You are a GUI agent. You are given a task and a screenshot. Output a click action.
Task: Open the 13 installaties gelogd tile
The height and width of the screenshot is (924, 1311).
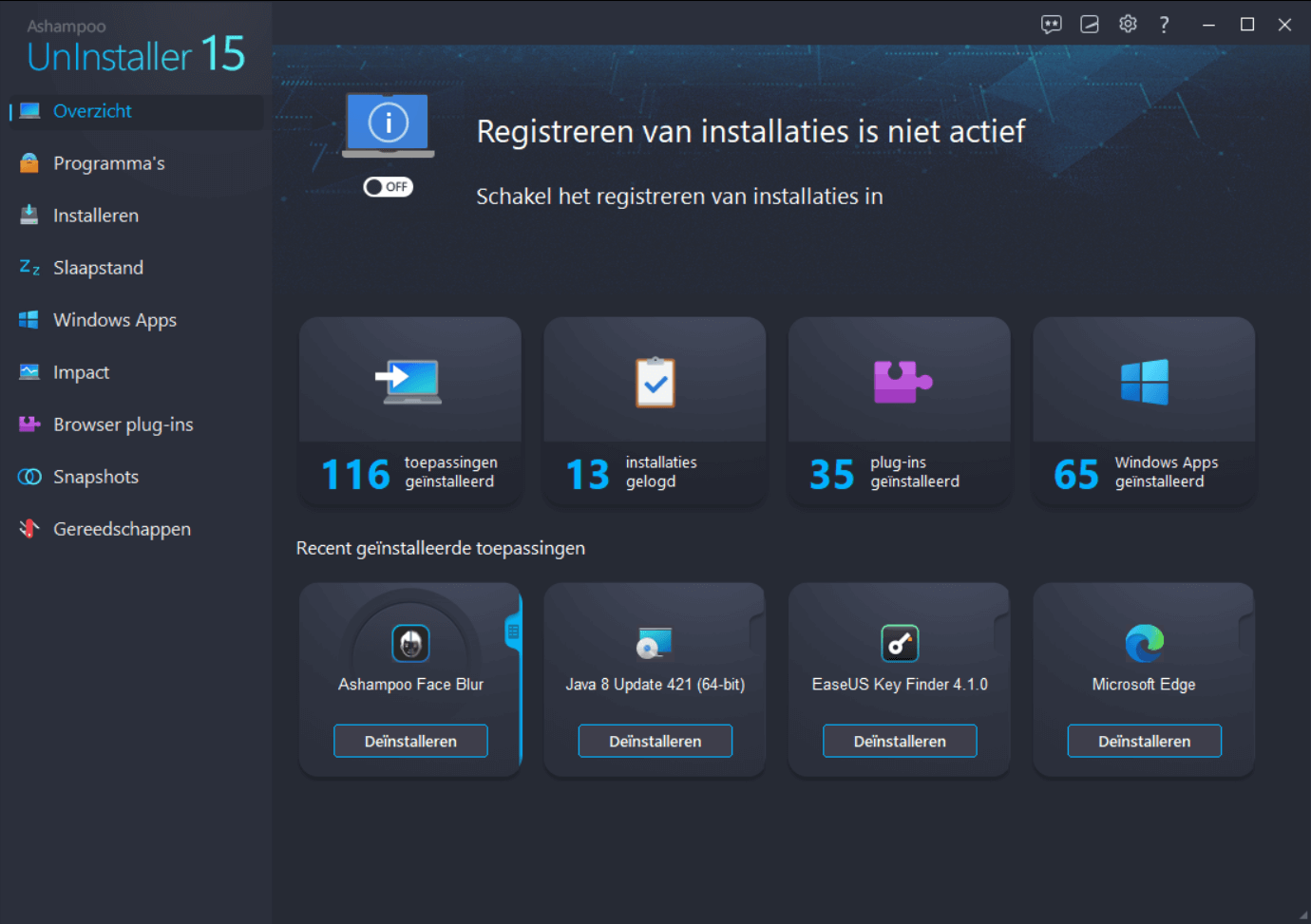[655, 411]
